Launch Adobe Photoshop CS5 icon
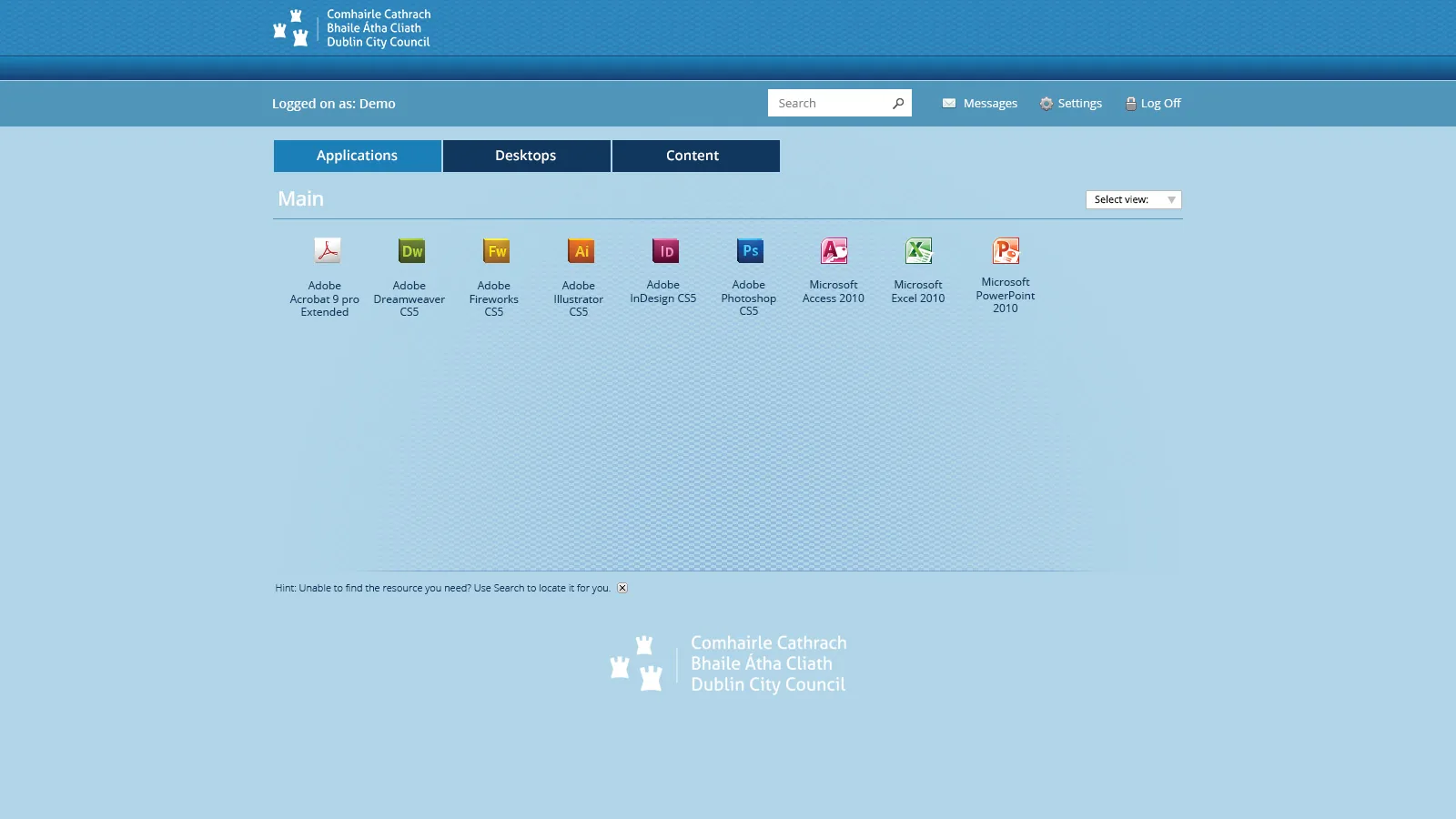Screen dimensions: 1456x819 (x=751, y=250)
